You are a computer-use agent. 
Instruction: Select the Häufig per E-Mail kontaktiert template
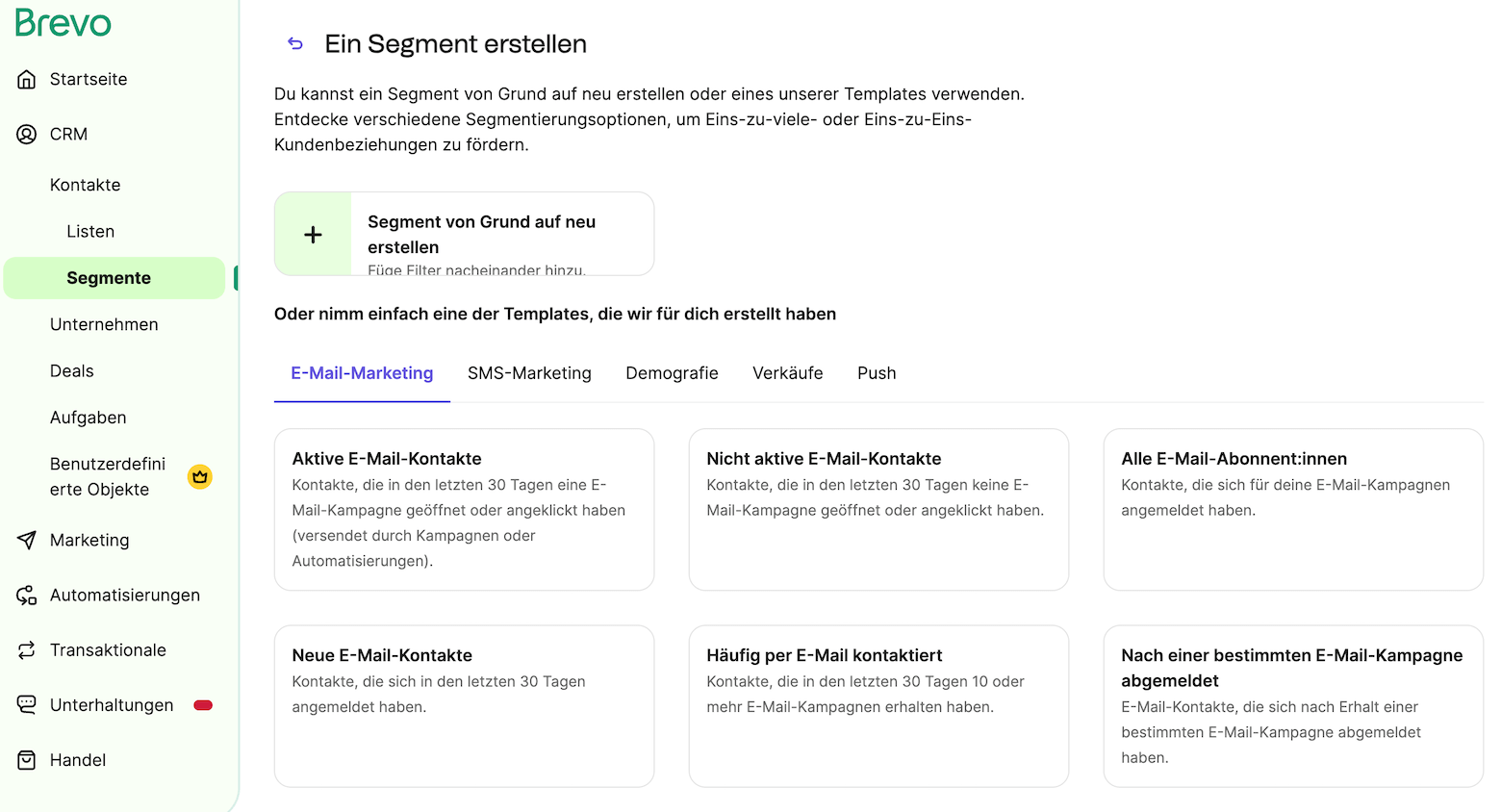pos(878,705)
